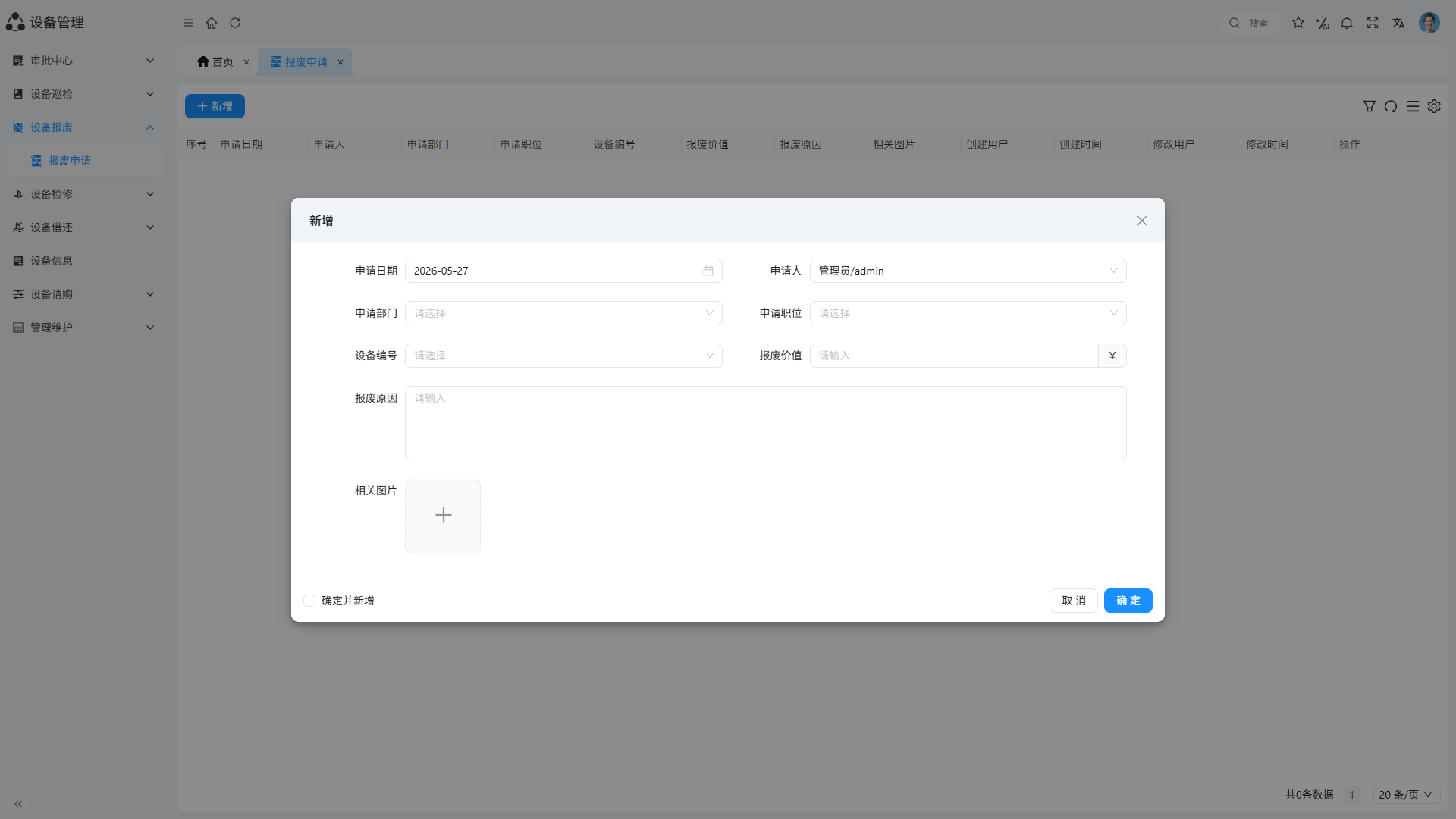The image size is (1456, 819).
Task: Check the 确定并新增 checkbox
Action: [309, 601]
